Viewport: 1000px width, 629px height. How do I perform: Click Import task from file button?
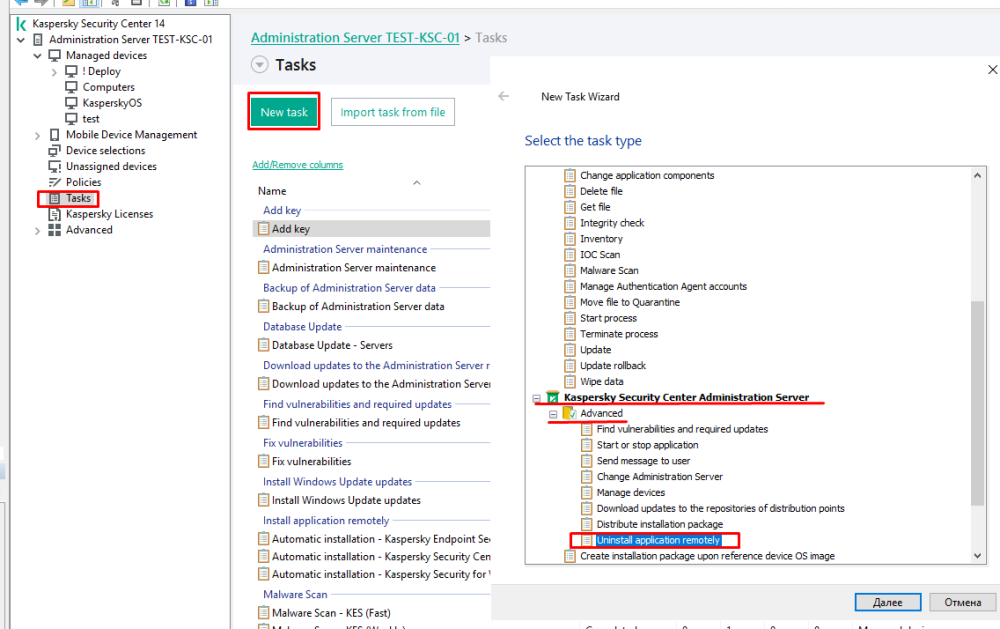(x=393, y=112)
